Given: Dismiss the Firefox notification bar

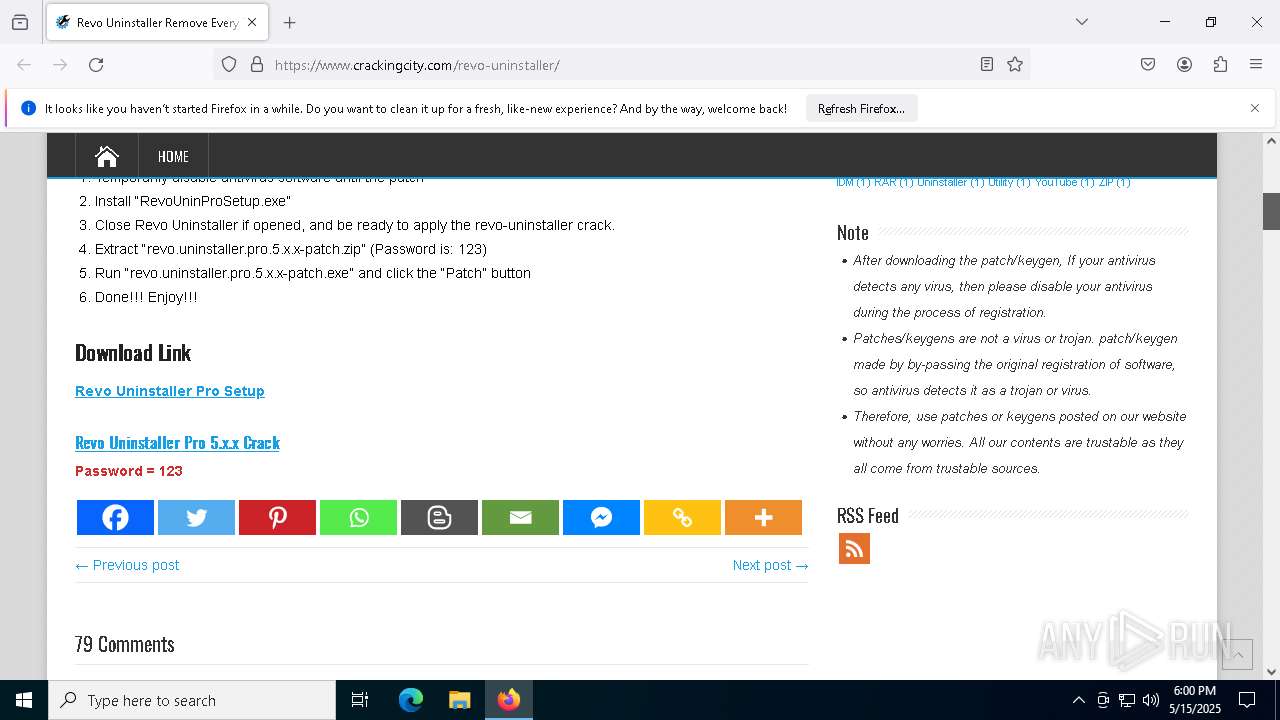Looking at the screenshot, I should (x=1255, y=108).
